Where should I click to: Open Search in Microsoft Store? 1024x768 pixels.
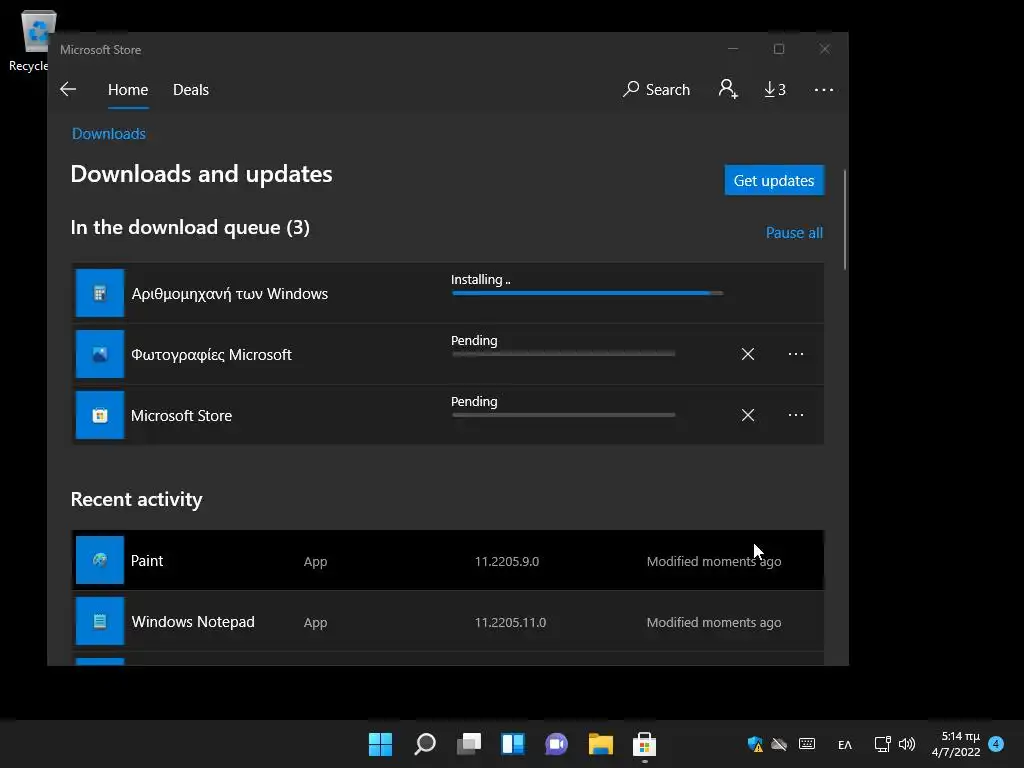pyautogui.click(x=656, y=89)
